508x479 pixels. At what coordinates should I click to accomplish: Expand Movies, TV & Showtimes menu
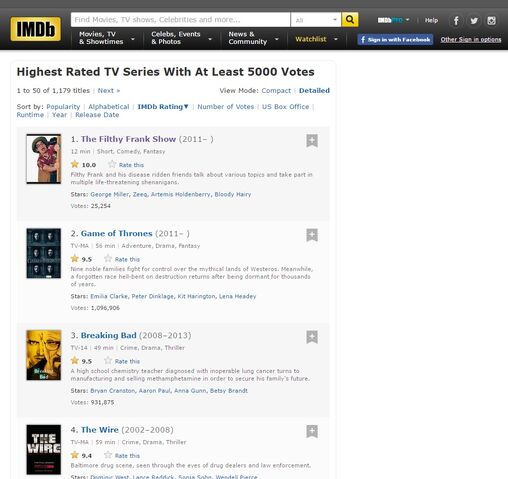click(107, 38)
